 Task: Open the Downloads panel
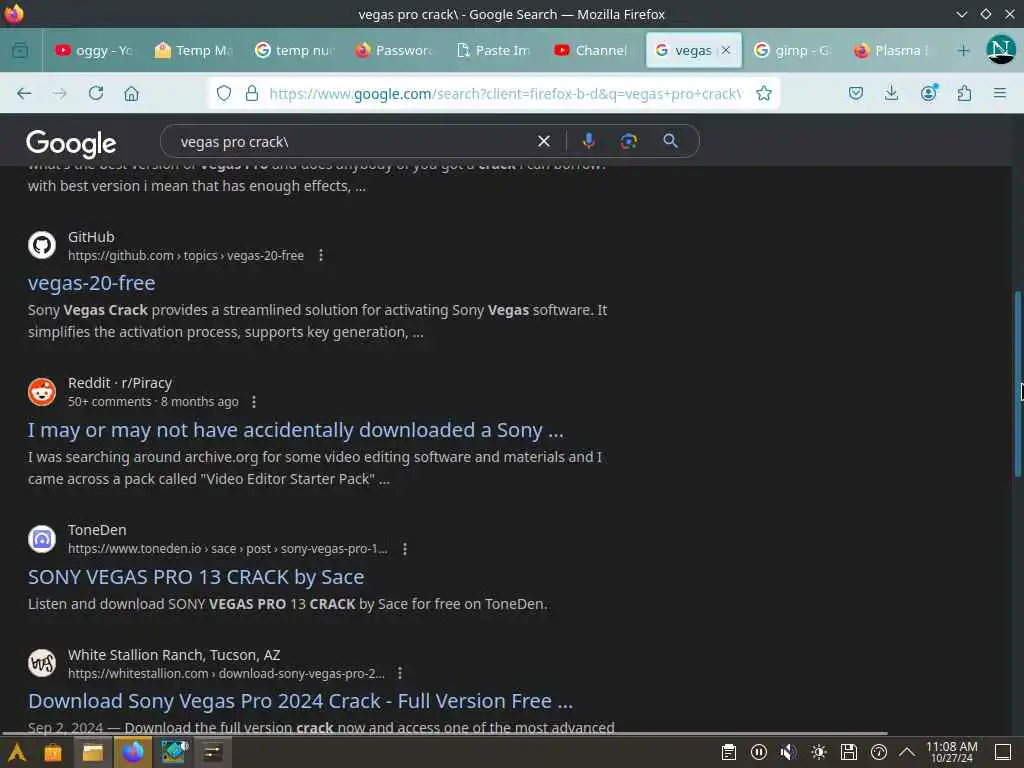point(891,93)
